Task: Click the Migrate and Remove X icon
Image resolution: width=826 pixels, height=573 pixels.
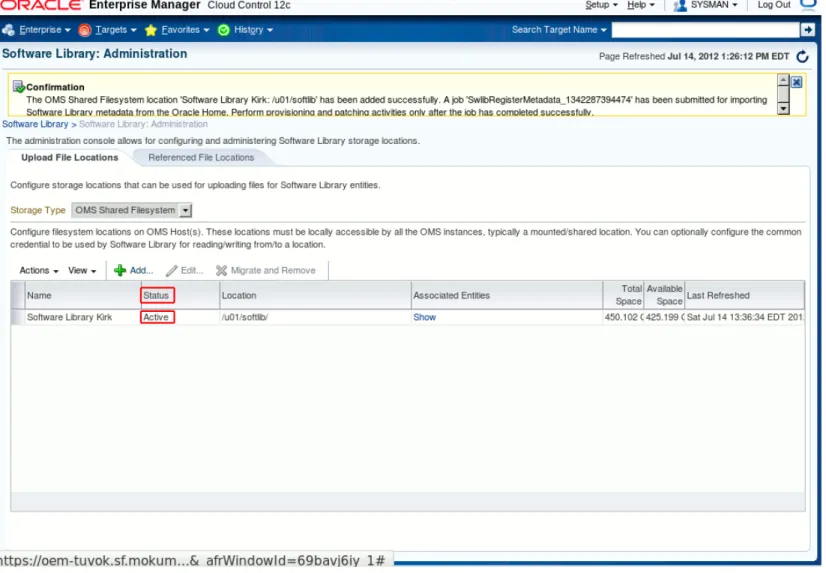Action: 222,271
